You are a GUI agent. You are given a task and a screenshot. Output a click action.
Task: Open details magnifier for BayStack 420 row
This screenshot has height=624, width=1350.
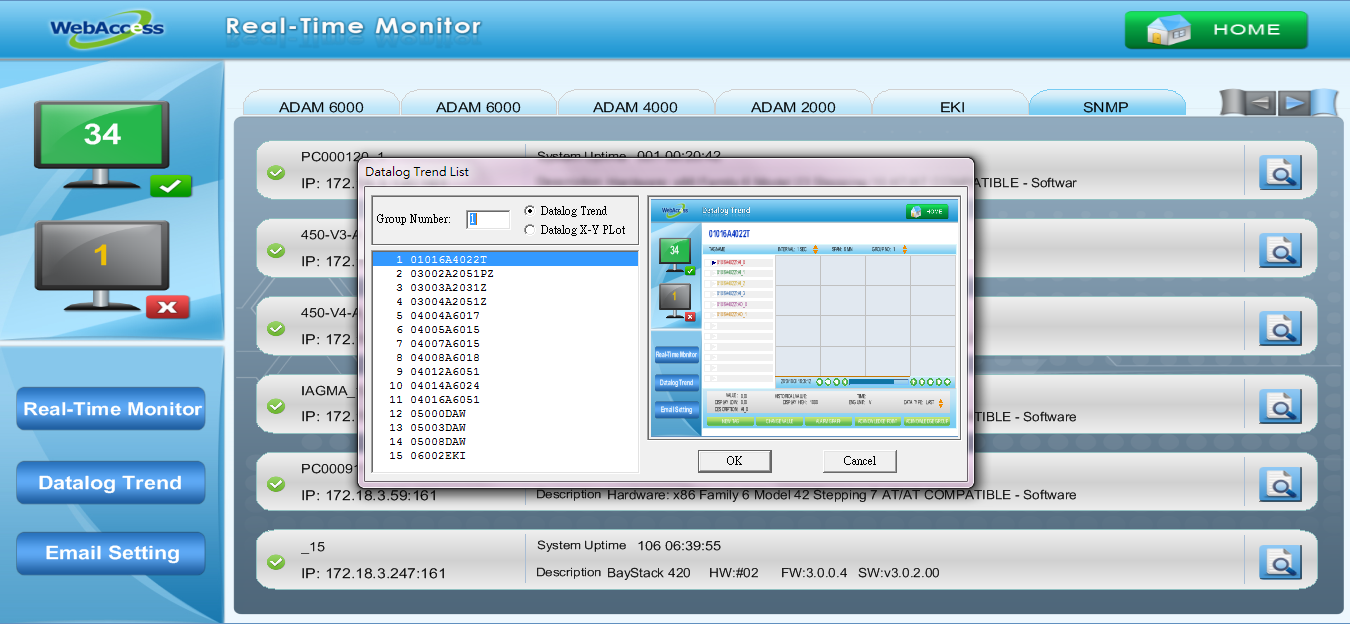(1279, 561)
